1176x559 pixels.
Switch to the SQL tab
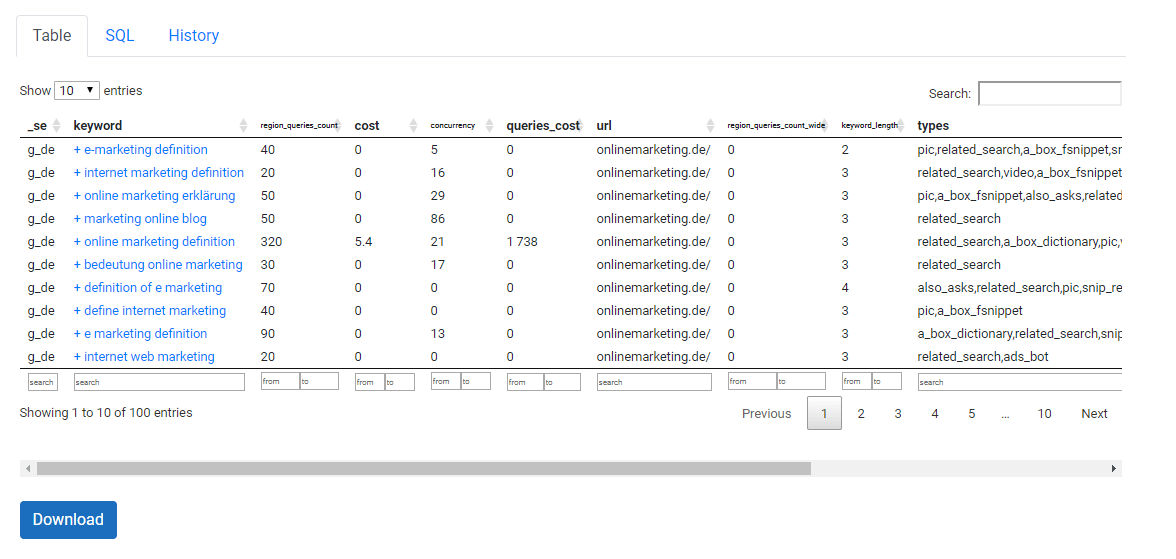[x=120, y=35]
